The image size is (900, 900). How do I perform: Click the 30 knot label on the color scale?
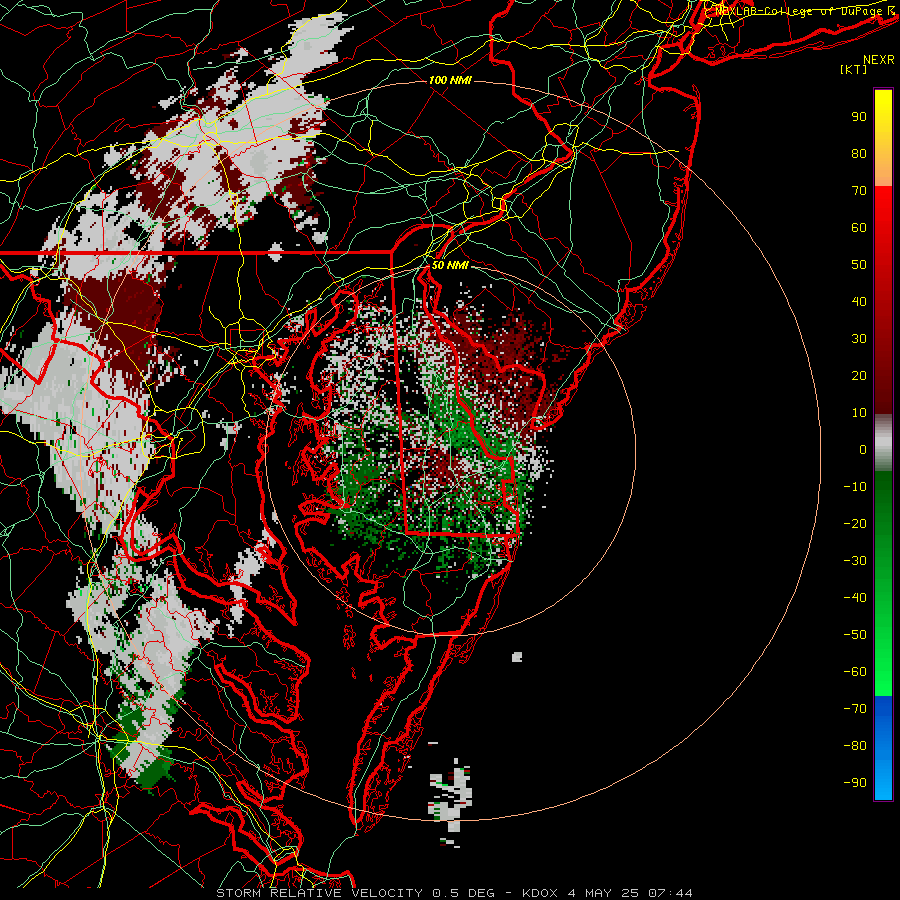859,339
